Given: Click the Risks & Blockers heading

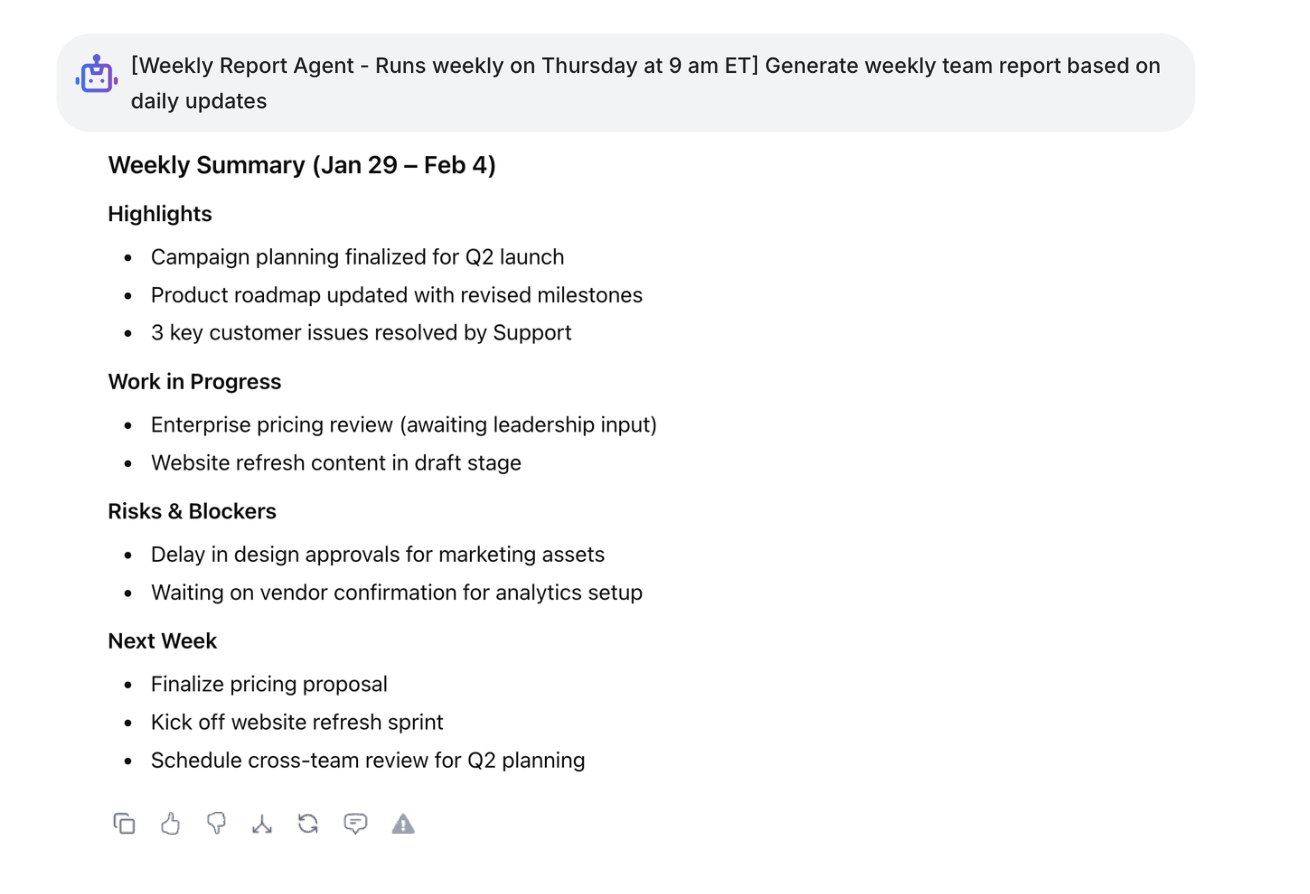Looking at the screenshot, I should click(192, 511).
